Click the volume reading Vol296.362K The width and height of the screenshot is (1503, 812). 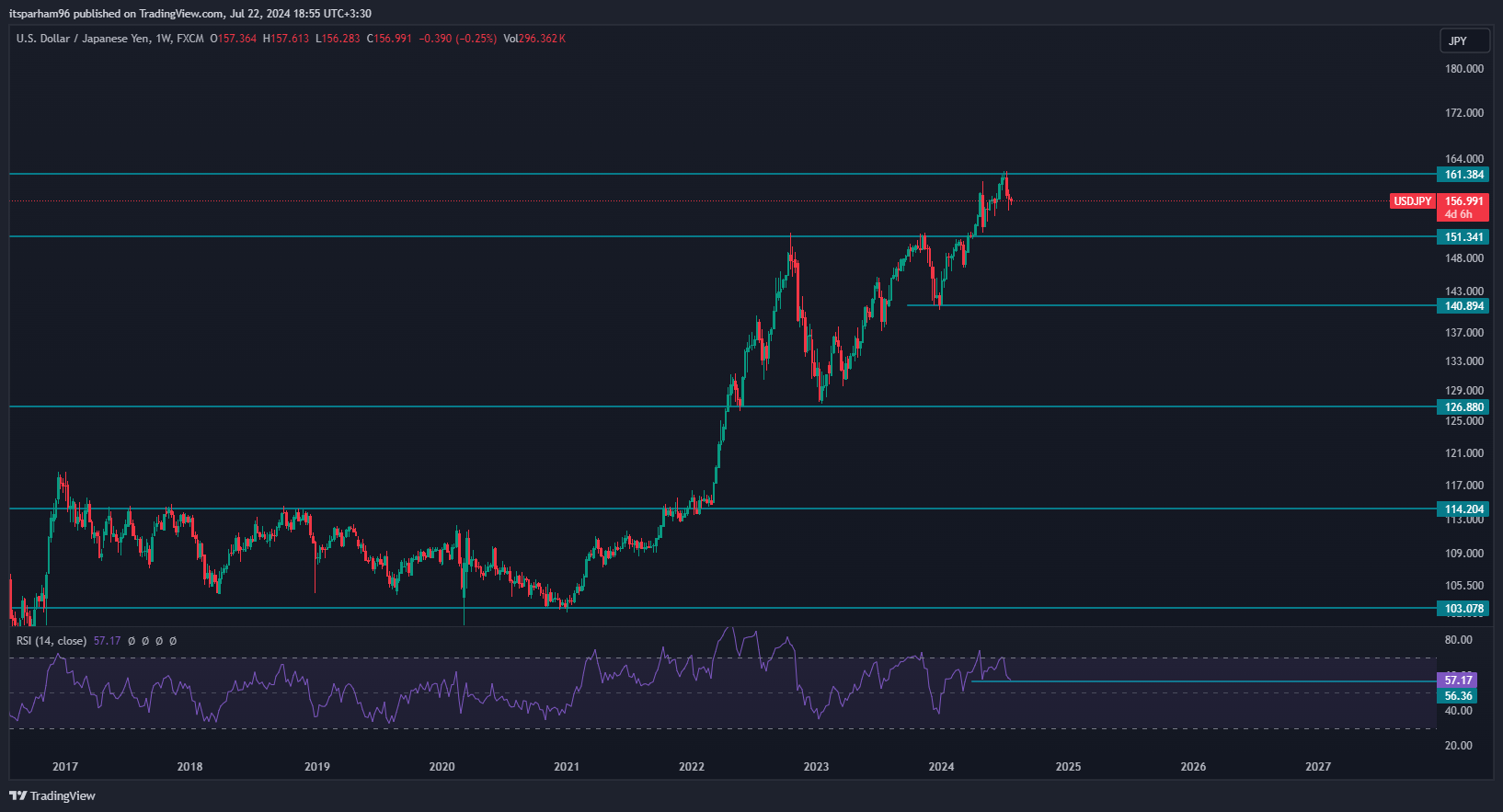click(x=534, y=39)
